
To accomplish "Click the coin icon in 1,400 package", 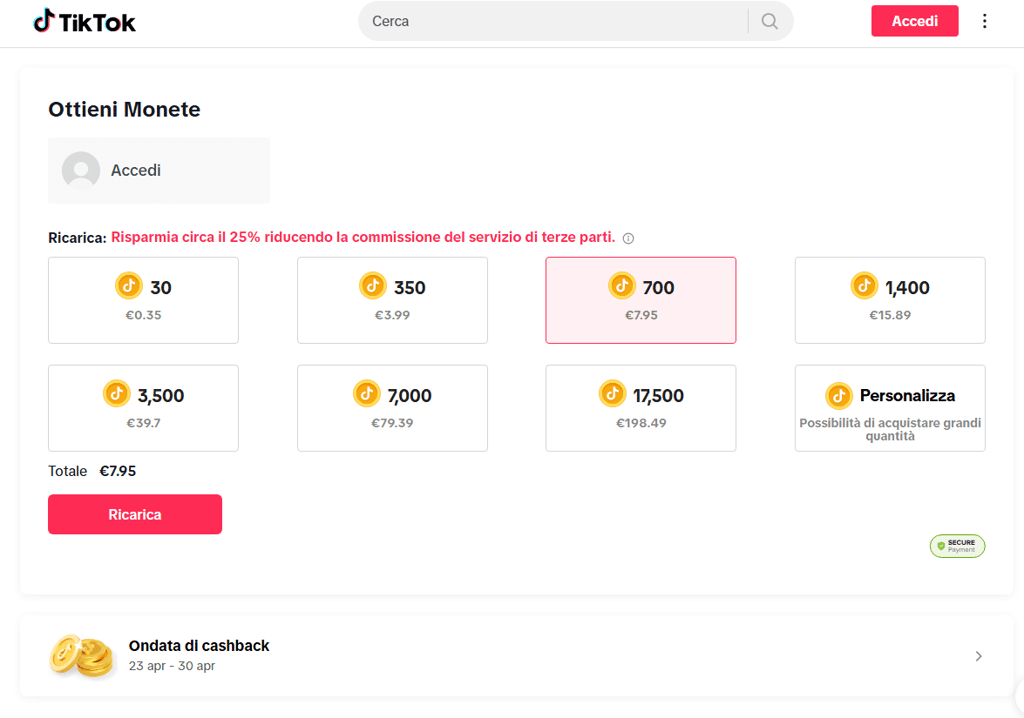I will [864, 286].
